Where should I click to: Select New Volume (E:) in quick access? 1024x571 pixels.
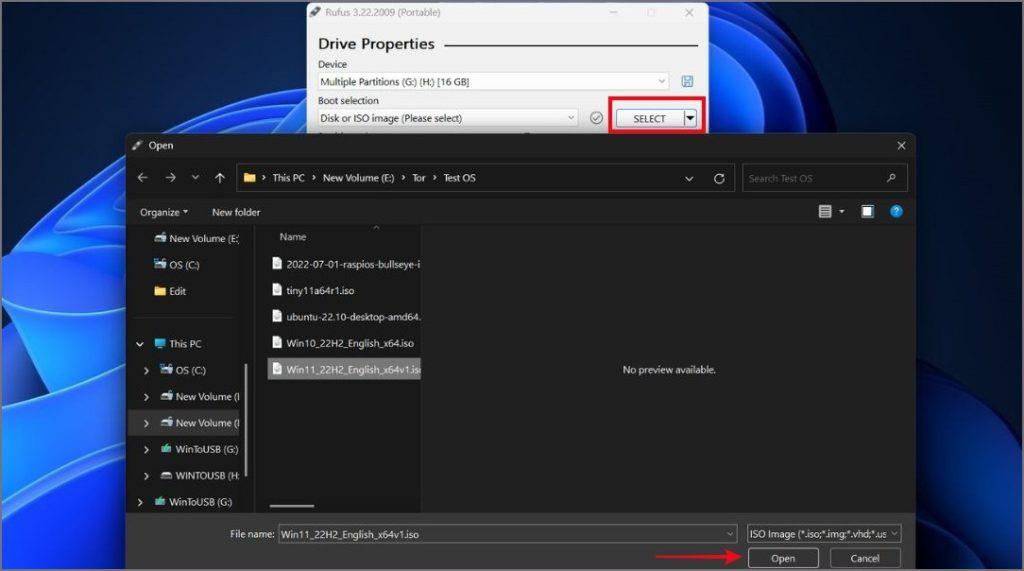pos(197,238)
